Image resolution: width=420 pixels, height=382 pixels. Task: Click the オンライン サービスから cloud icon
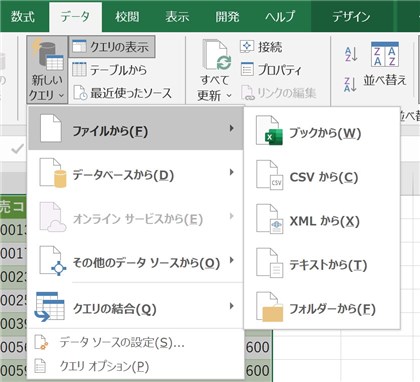point(52,217)
